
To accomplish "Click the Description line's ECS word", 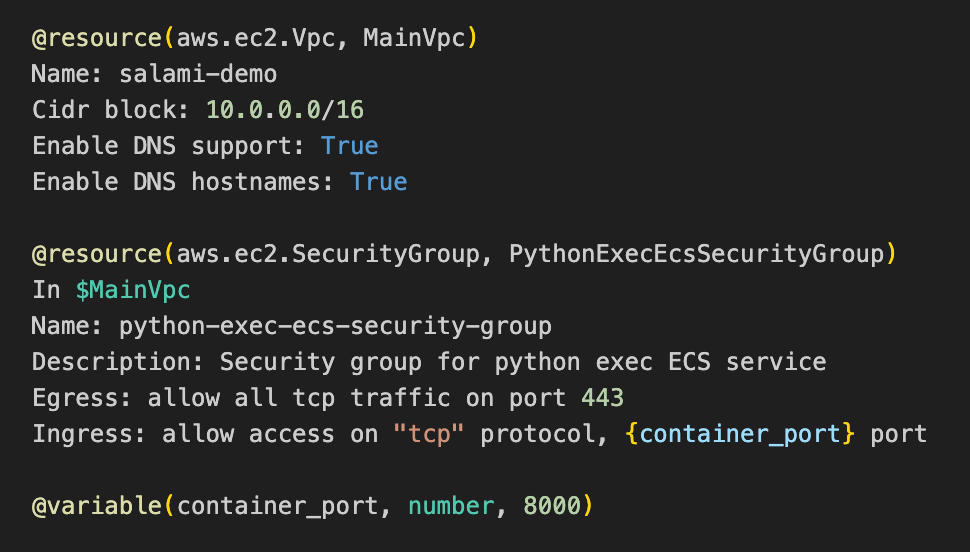I will click(689, 362).
